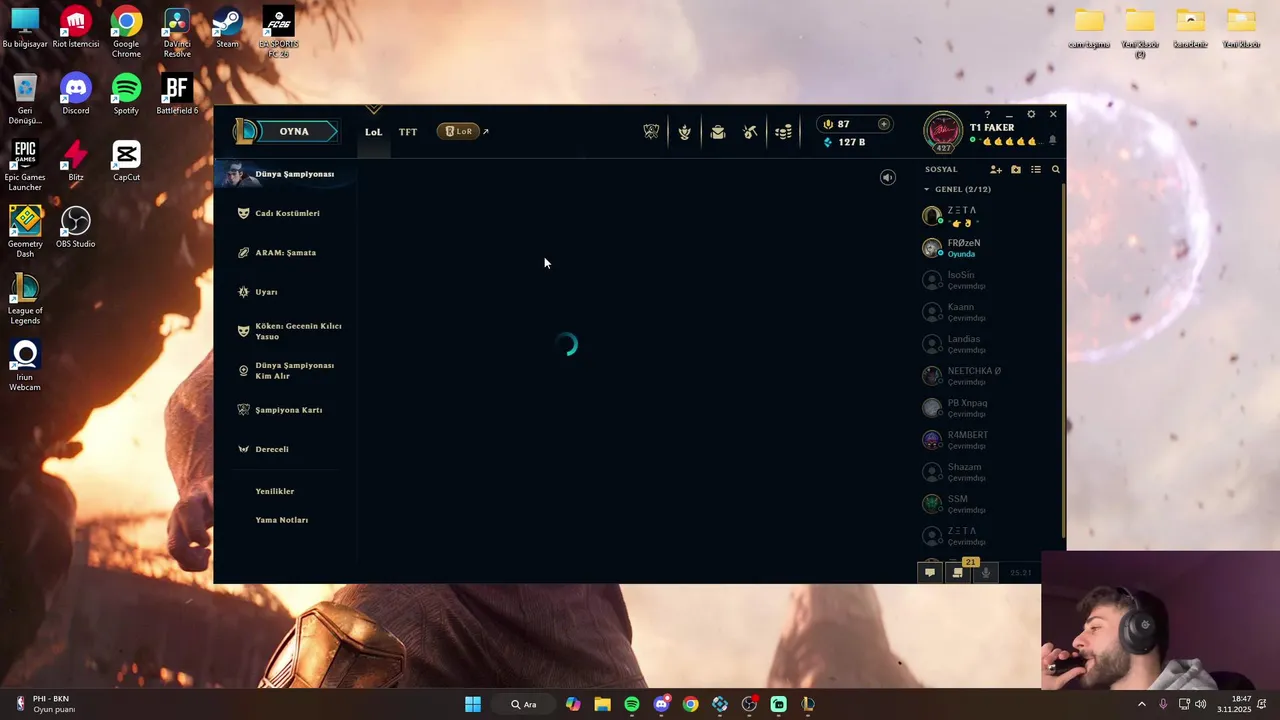Open friend list view options icon

tap(1036, 170)
